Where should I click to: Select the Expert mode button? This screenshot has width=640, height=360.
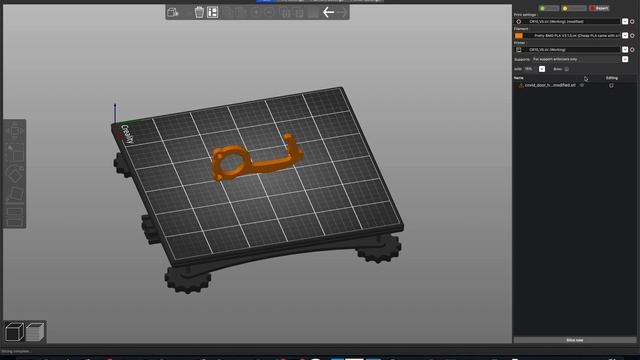pyautogui.click(x=599, y=8)
